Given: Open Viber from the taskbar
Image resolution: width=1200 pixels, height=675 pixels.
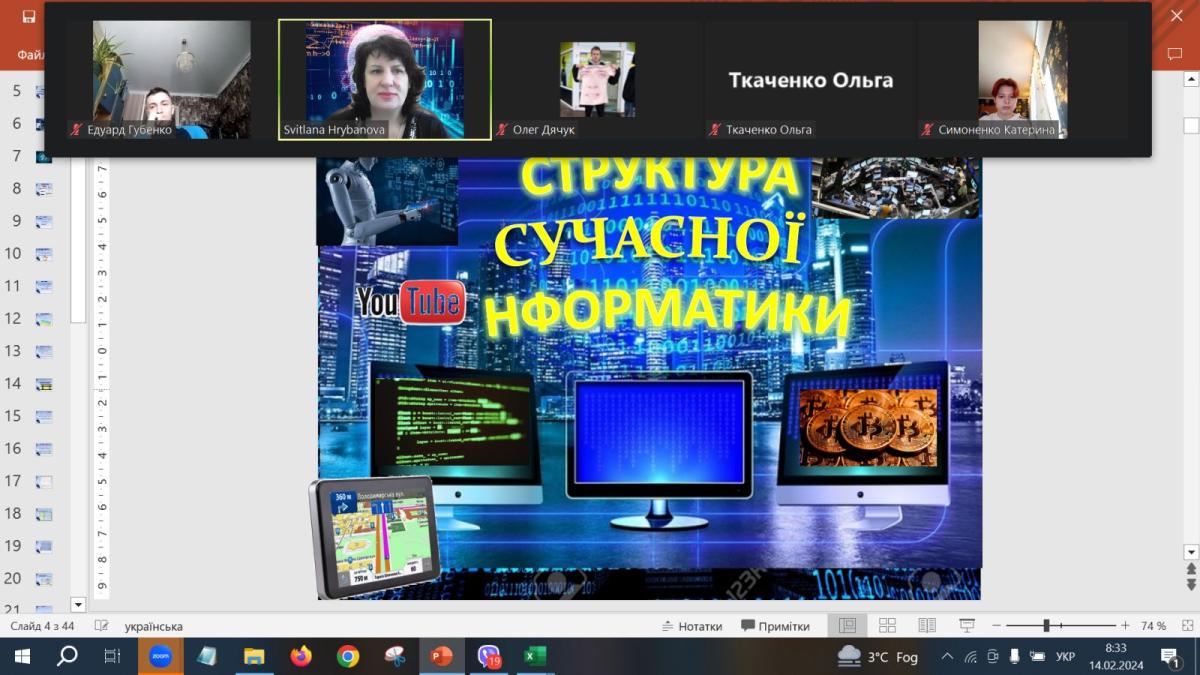Looking at the screenshot, I should 488,656.
